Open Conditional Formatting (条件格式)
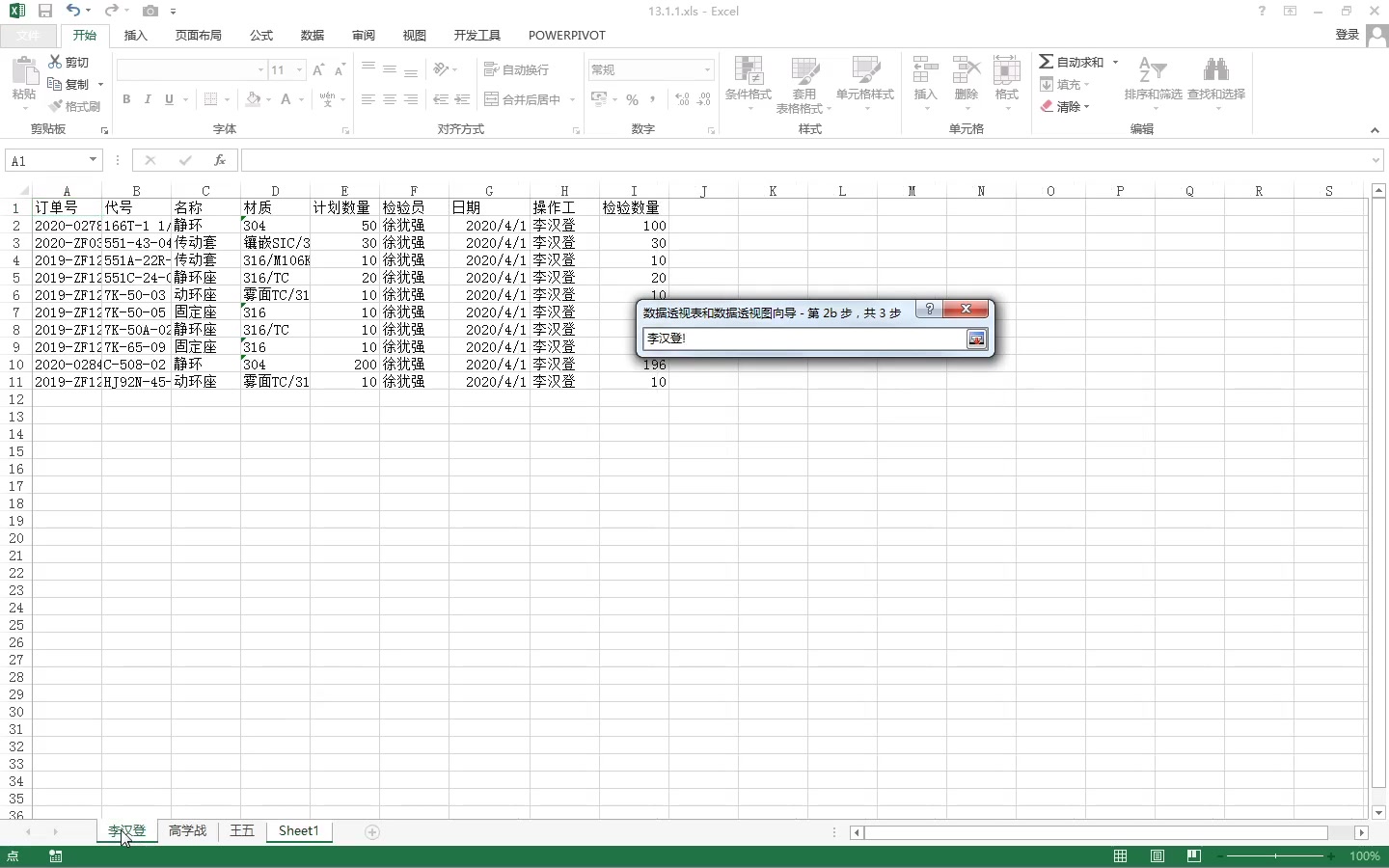The image size is (1389, 868). click(x=749, y=83)
